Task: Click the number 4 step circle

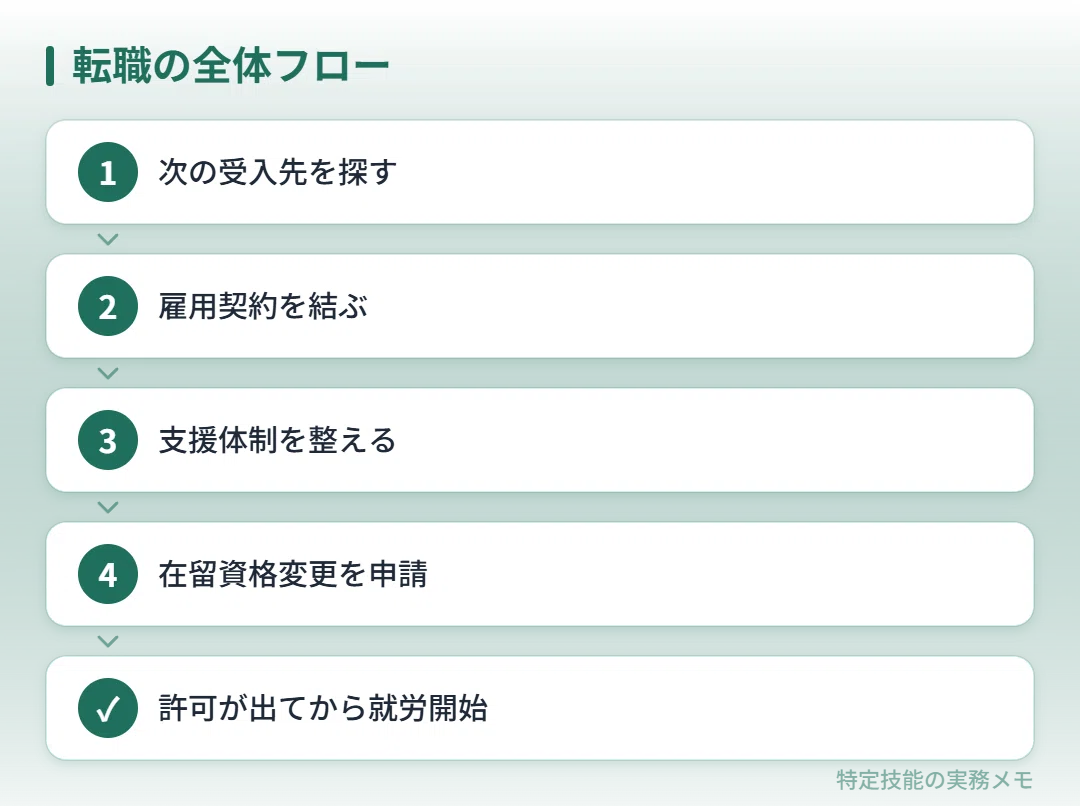Action: tap(108, 574)
